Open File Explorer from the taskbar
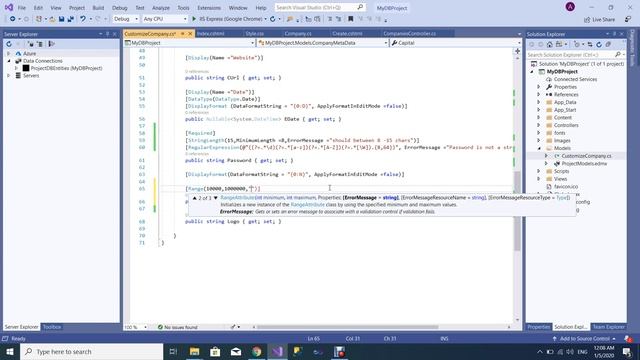This screenshot has height=360, width=640. (x=194, y=351)
